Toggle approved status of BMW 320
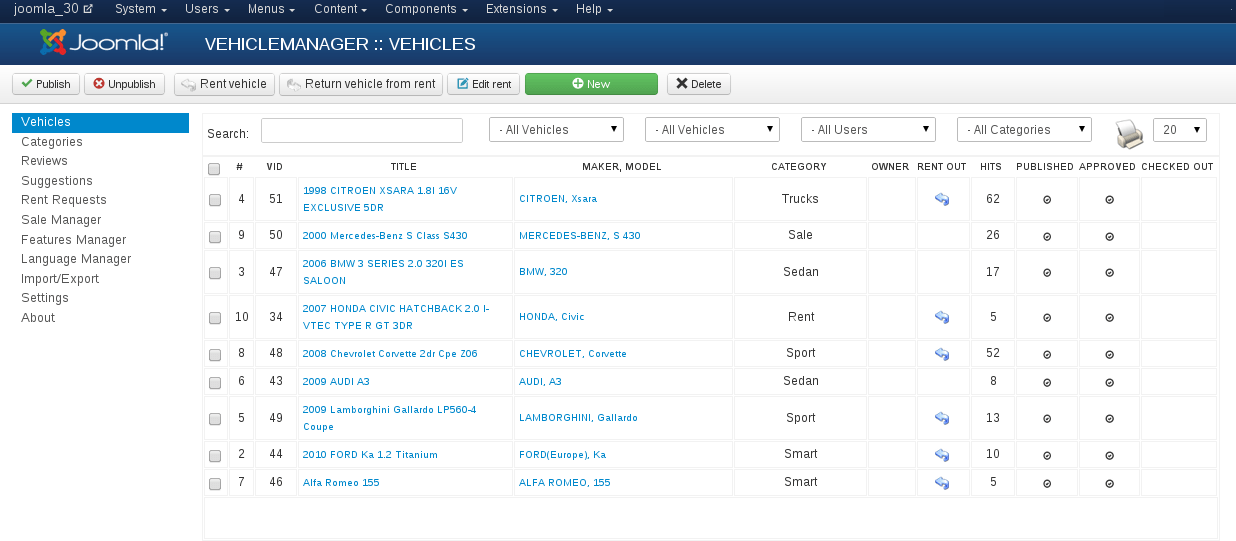Viewport: 1236px width, 541px height. (x=1109, y=273)
